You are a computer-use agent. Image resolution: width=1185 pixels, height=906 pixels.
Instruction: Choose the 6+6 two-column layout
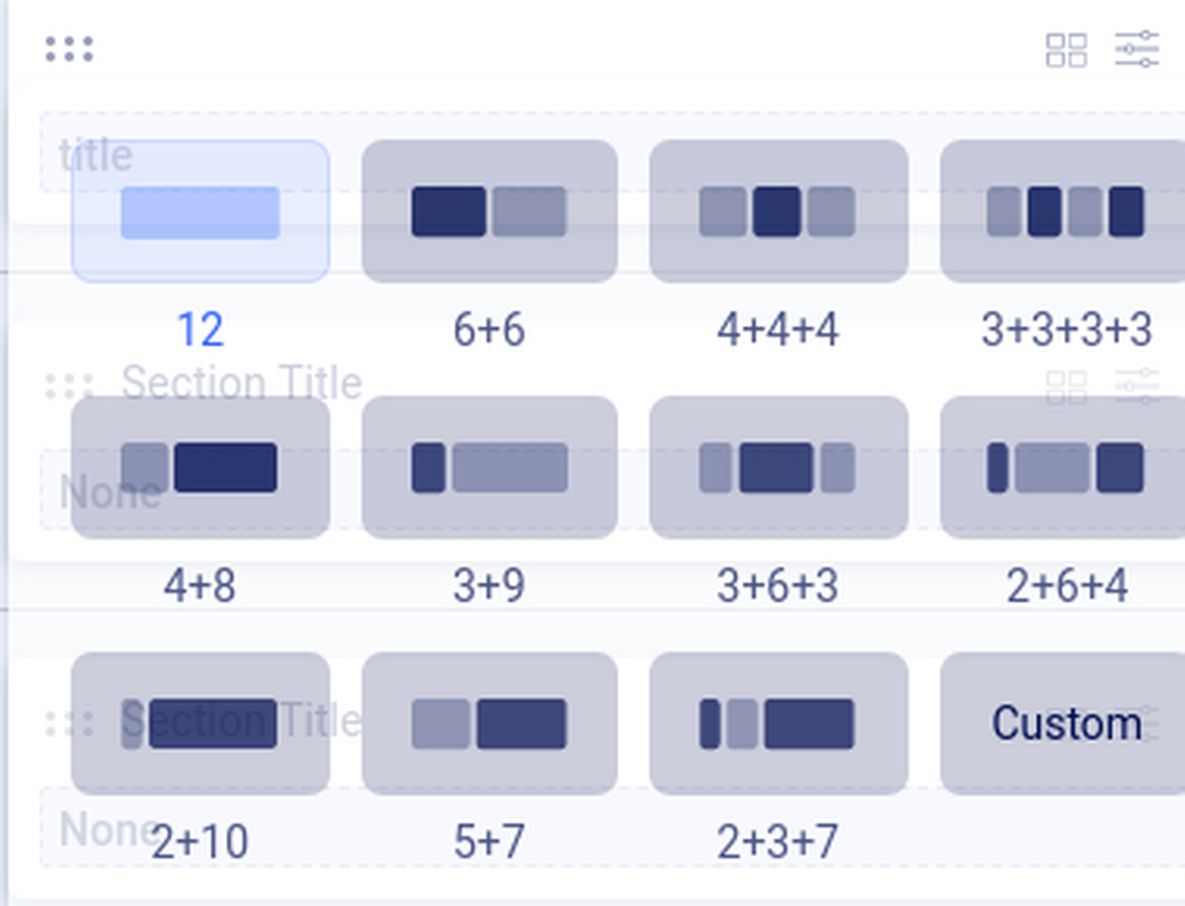(x=489, y=212)
